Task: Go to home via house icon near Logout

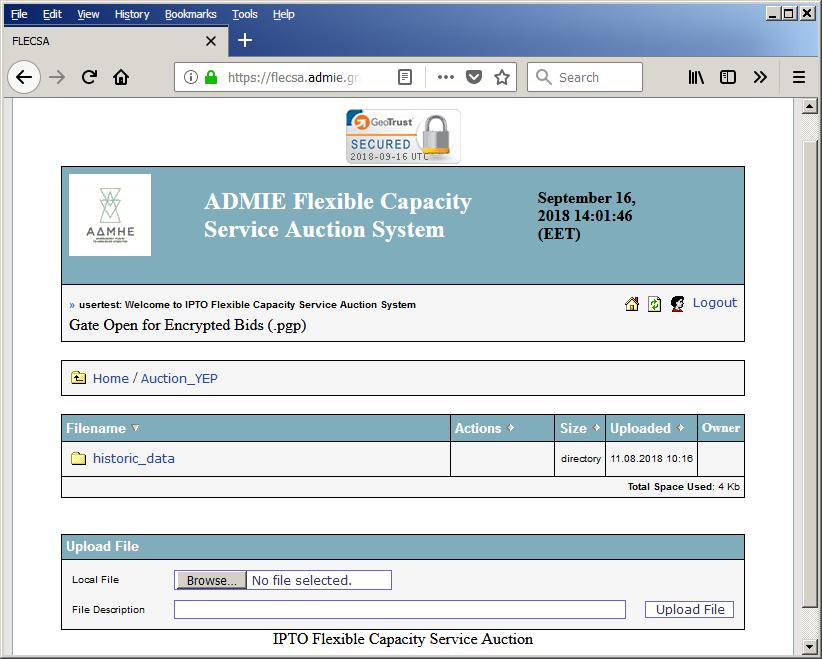Action: click(x=632, y=304)
